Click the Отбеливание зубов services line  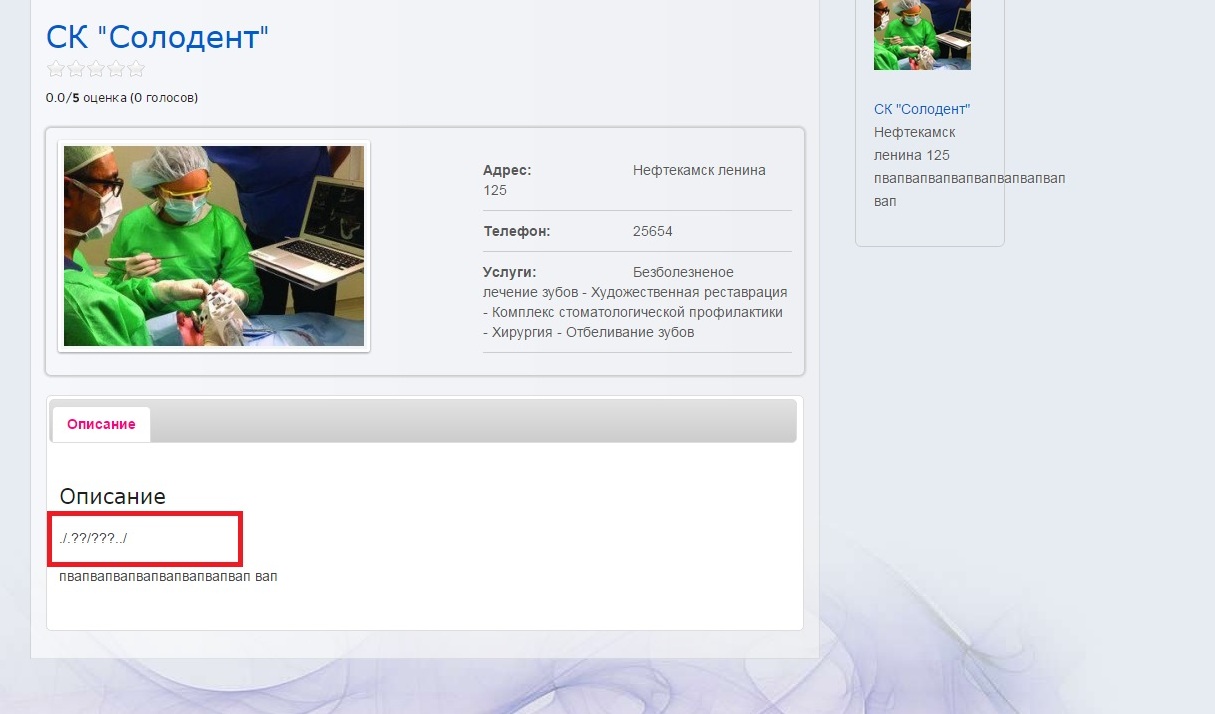(x=629, y=332)
